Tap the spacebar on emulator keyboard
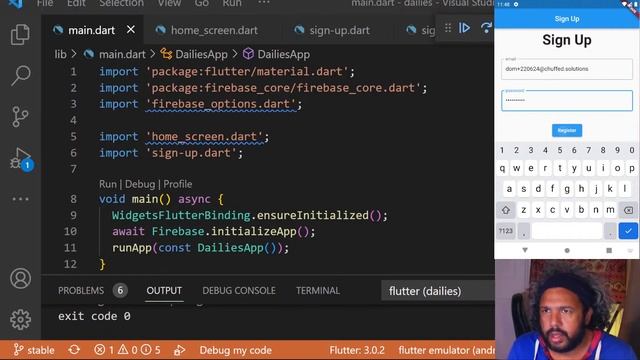640x360 pixels. [567, 231]
